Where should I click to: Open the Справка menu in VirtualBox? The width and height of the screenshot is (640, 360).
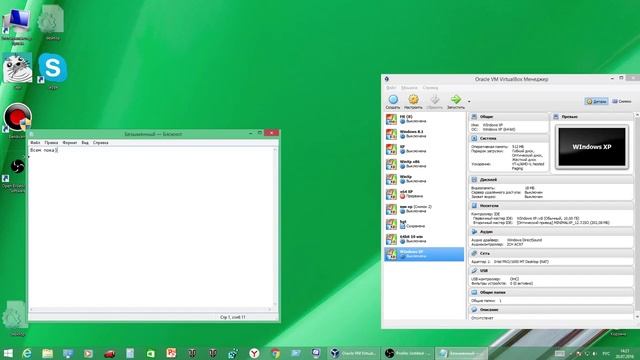(x=430, y=88)
